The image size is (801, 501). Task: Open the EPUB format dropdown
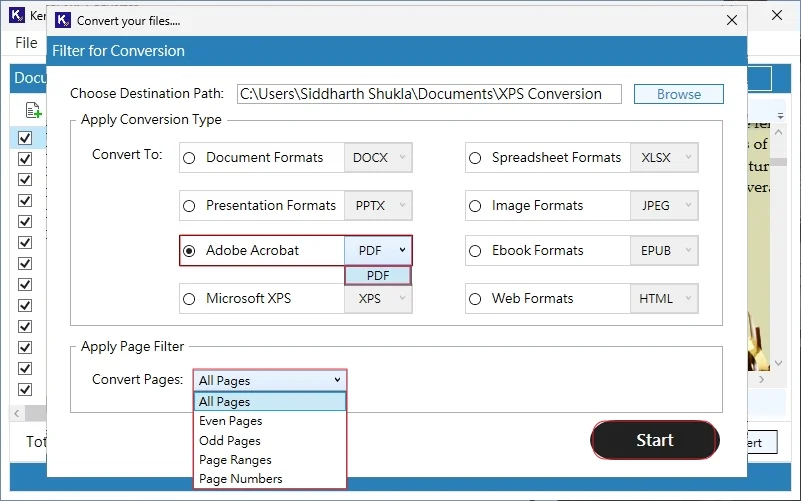[664, 251]
